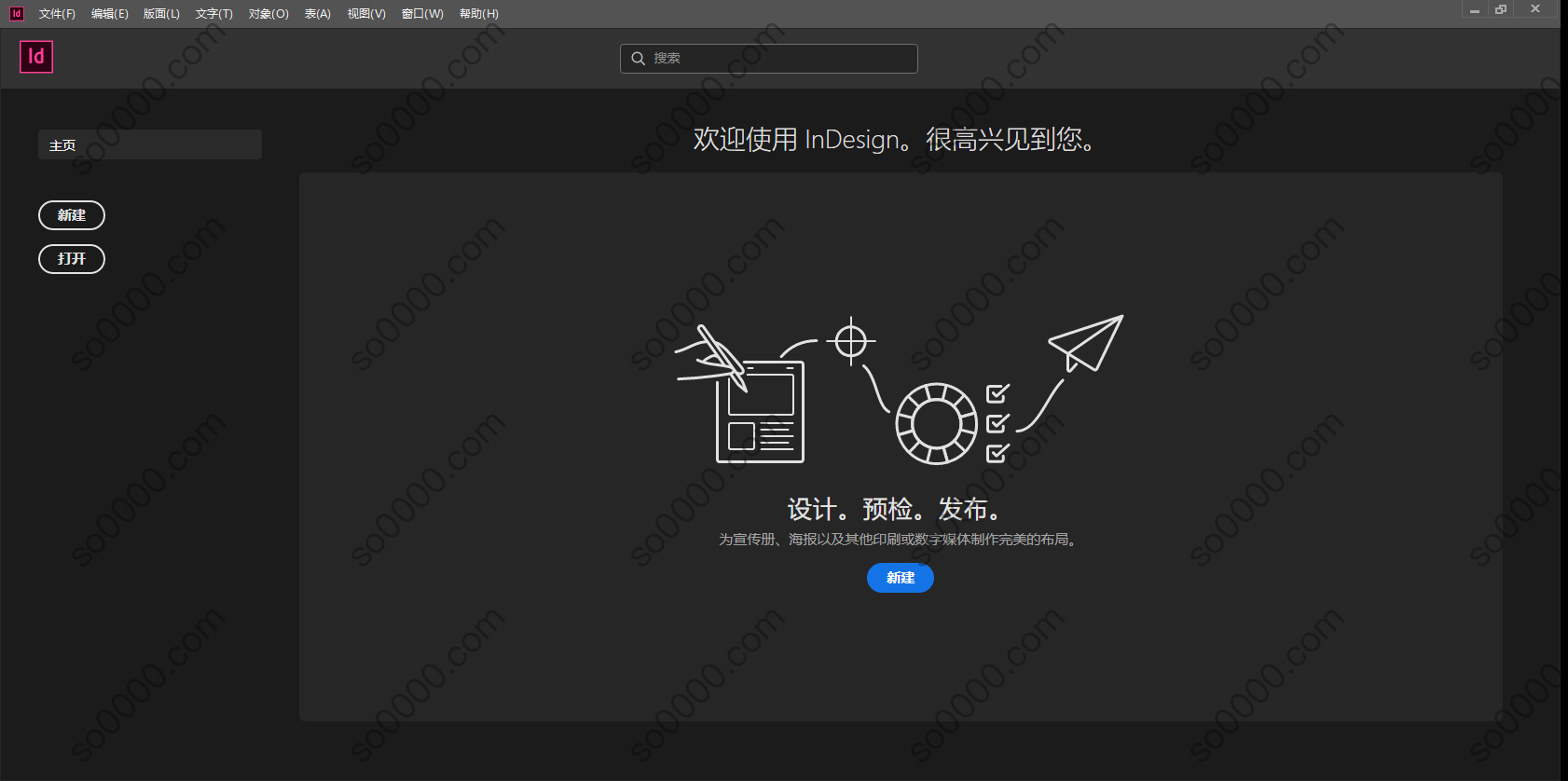Close the InDesign window
Image resolution: width=1568 pixels, height=781 pixels.
click(x=1535, y=9)
